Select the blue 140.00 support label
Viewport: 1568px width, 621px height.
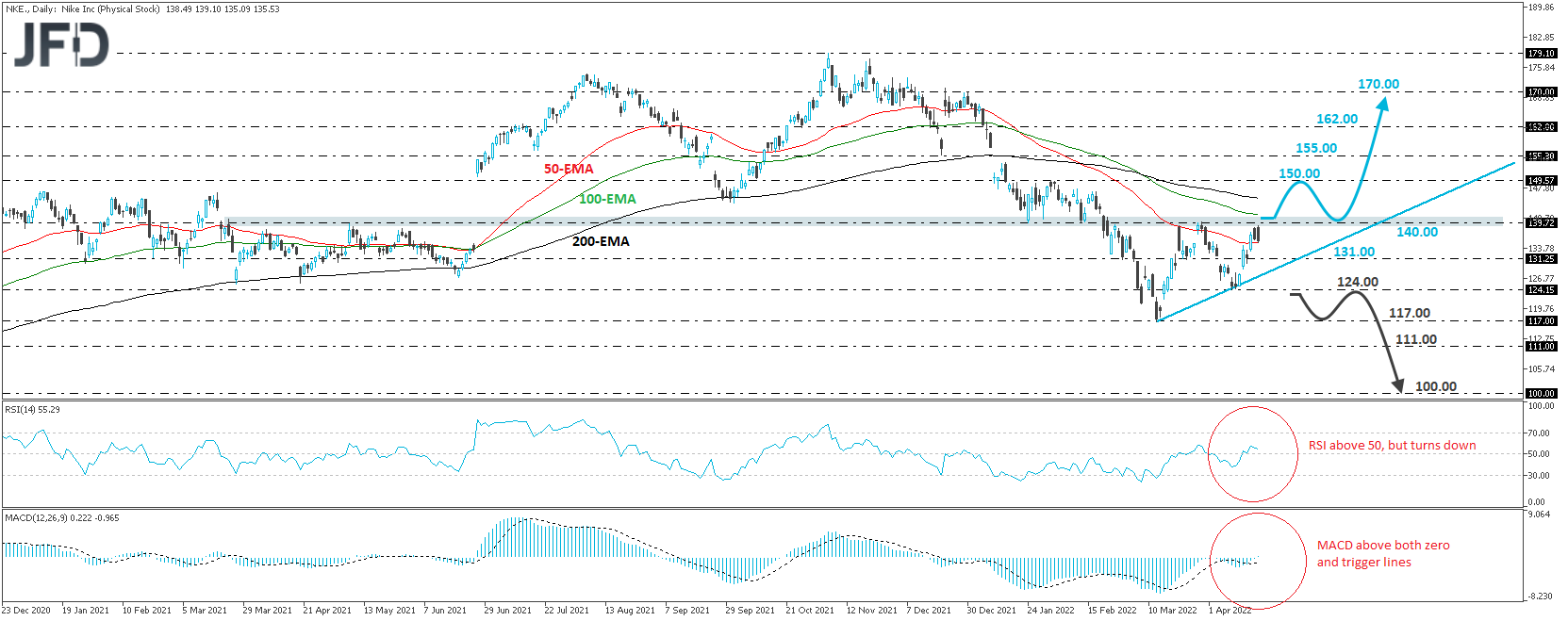point(1417,232)
